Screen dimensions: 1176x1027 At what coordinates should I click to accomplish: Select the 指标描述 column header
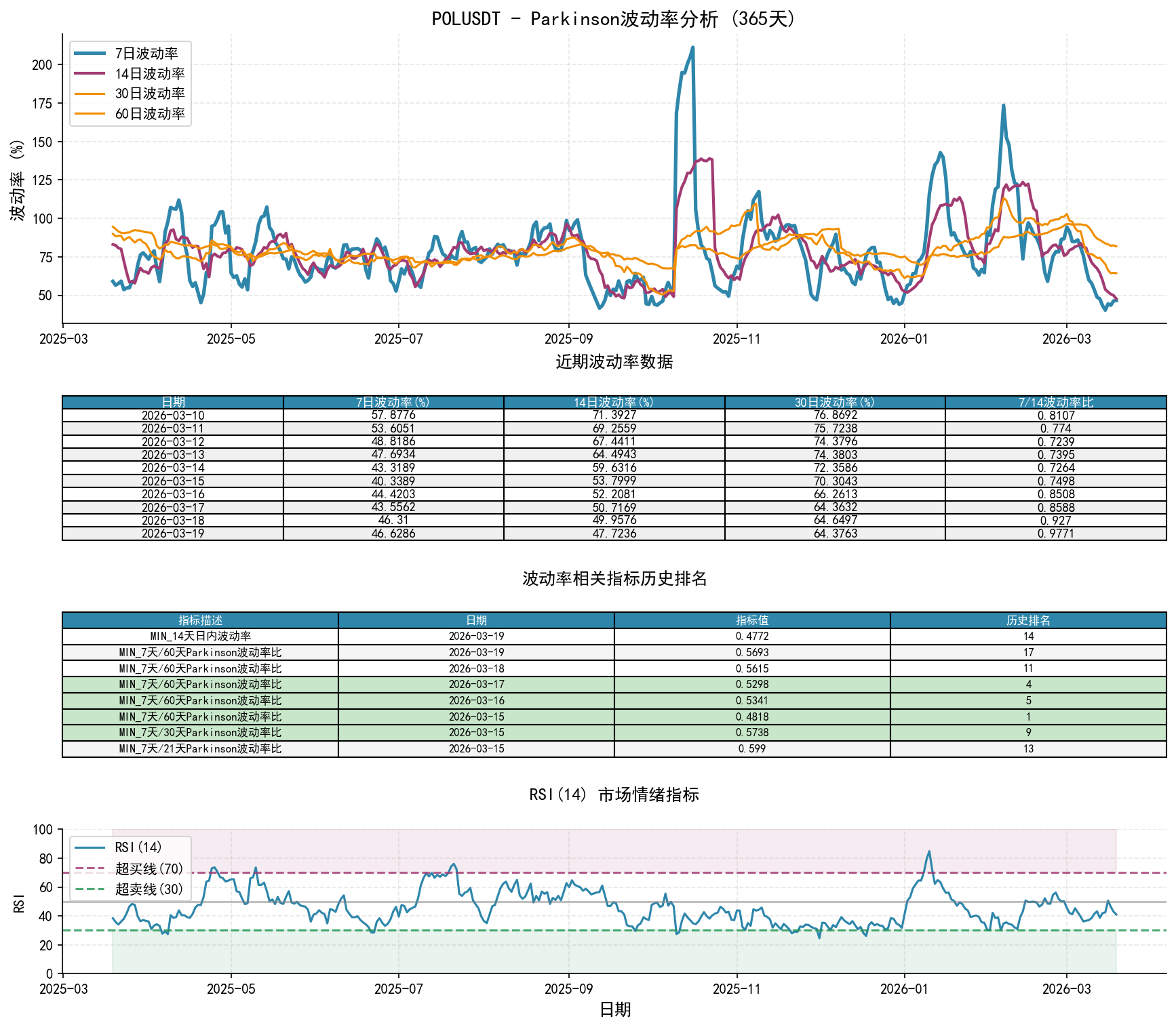200,620
